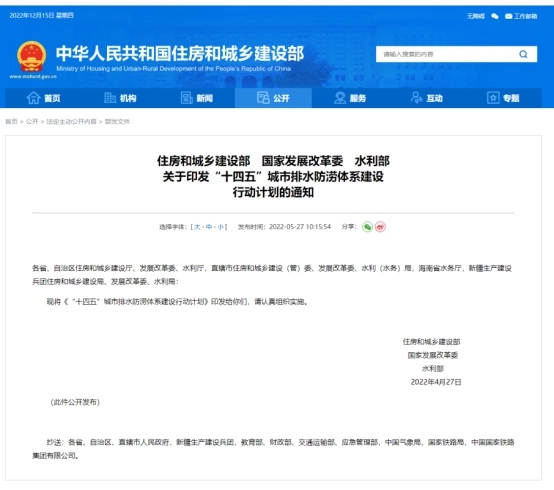Click the person icon beside 服务
554x490 pixels.
click(340, 98)
